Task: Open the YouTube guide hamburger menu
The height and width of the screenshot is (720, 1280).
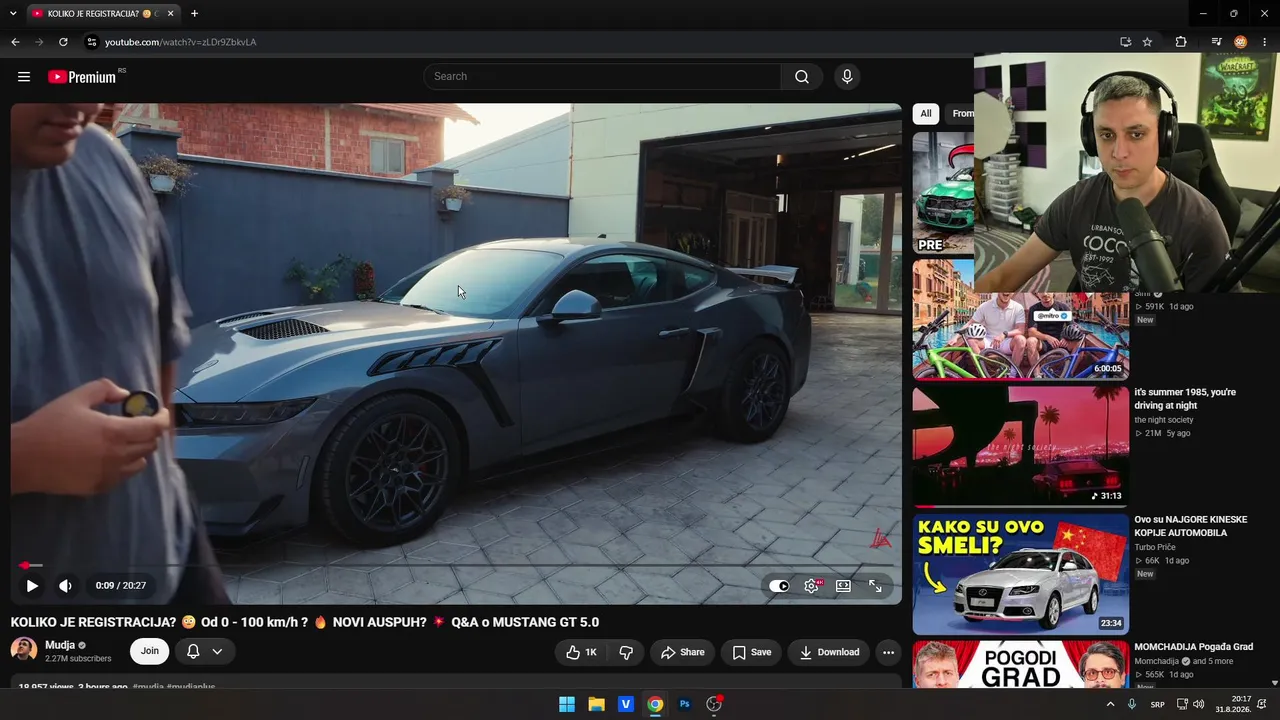Action: point(24,77)
